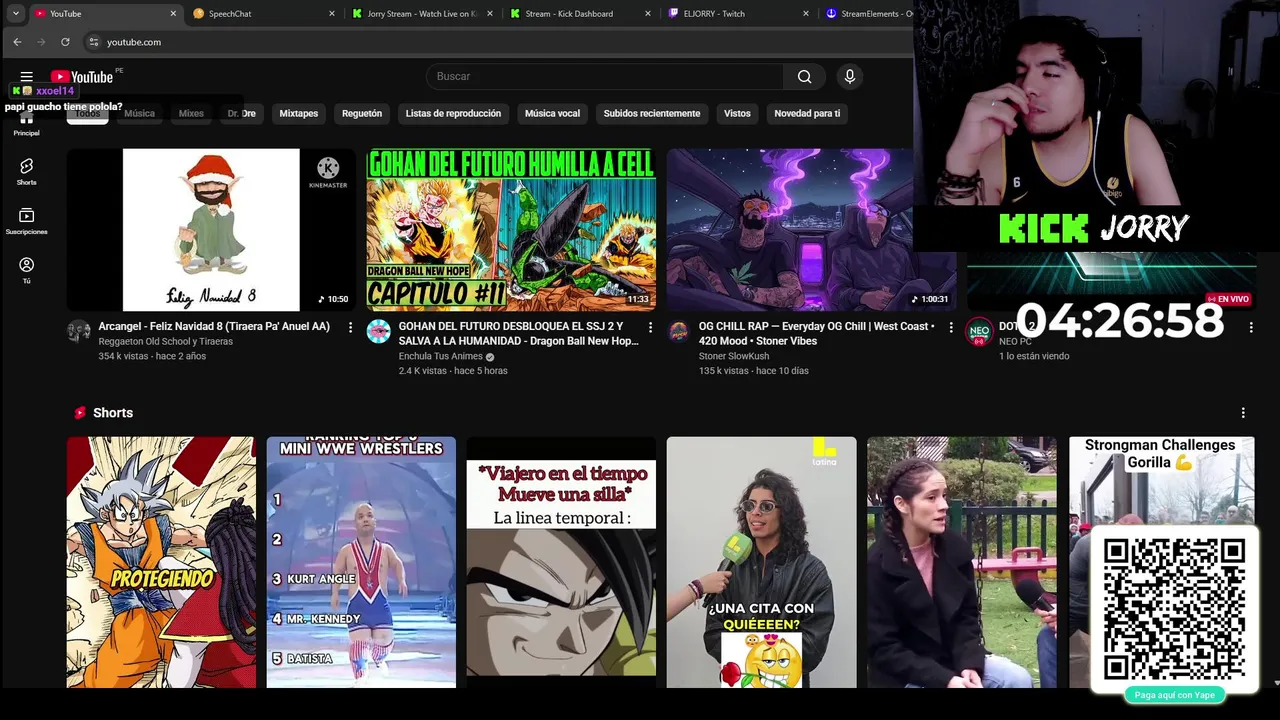Select Listas de reproducción chip
Screen dimensions: 1280x720
coord(453,114)
